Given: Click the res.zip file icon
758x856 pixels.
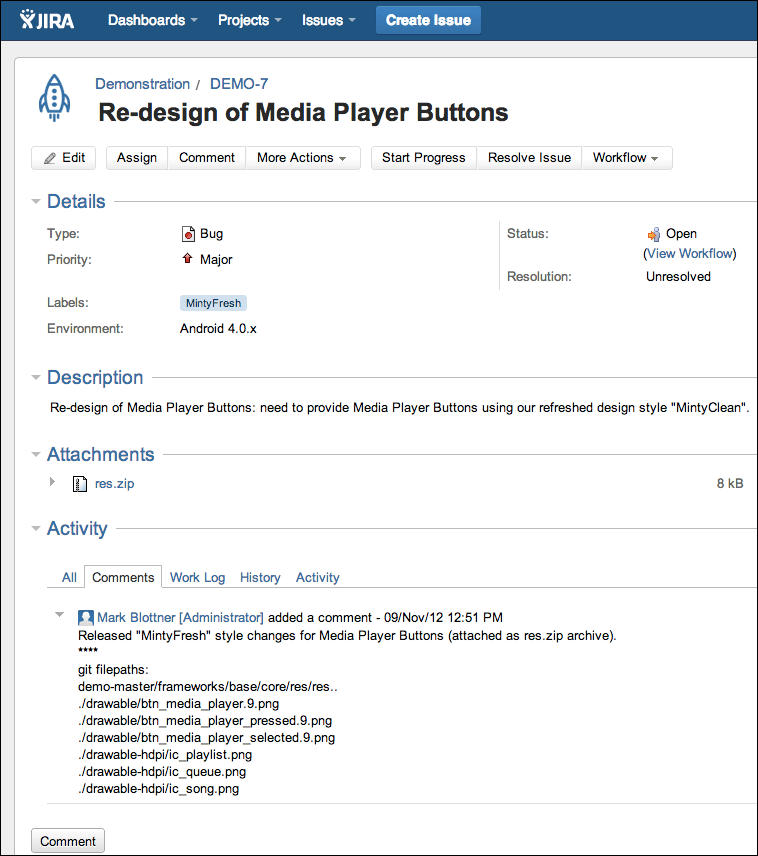Looking at the screenshot, I should pyautogui.click(x=80, y=484).
